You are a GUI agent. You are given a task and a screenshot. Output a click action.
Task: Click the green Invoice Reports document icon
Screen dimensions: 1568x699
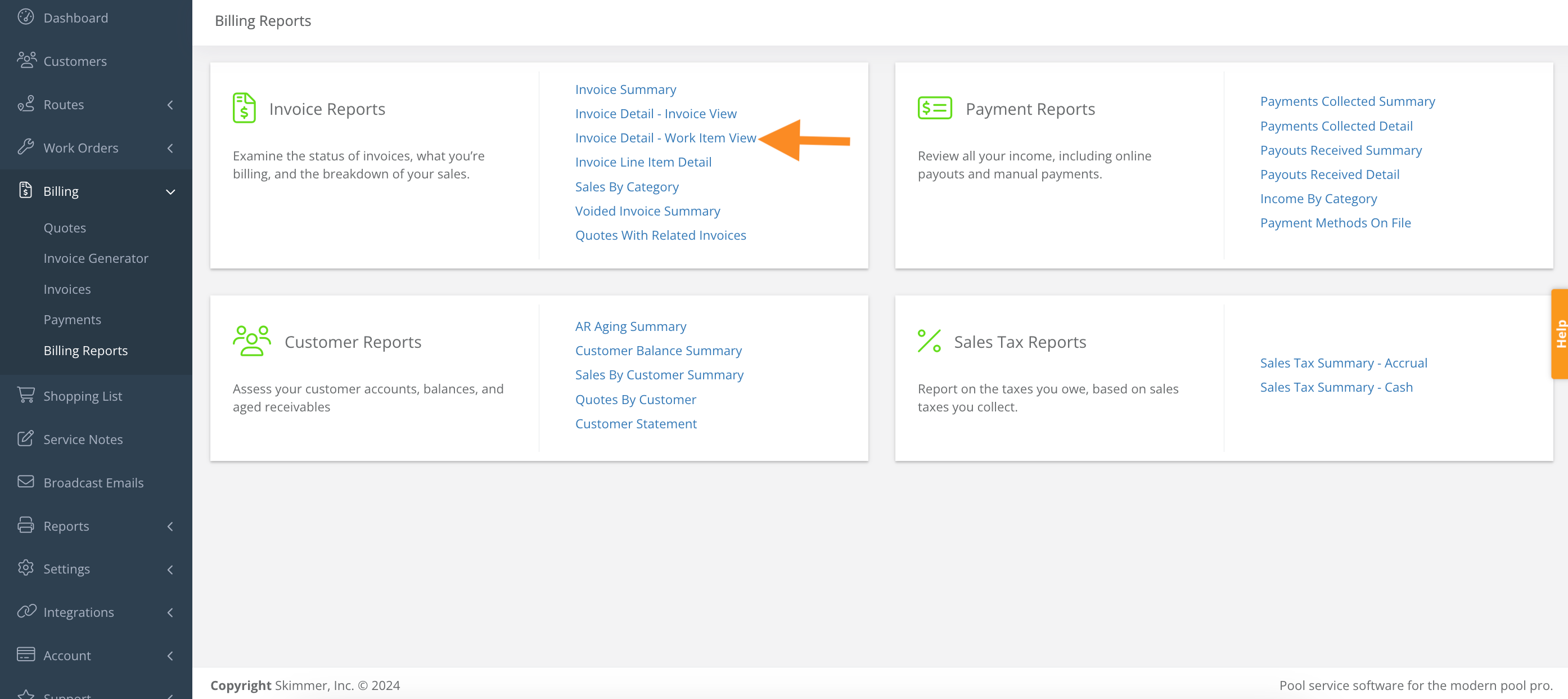coord(244,107)
